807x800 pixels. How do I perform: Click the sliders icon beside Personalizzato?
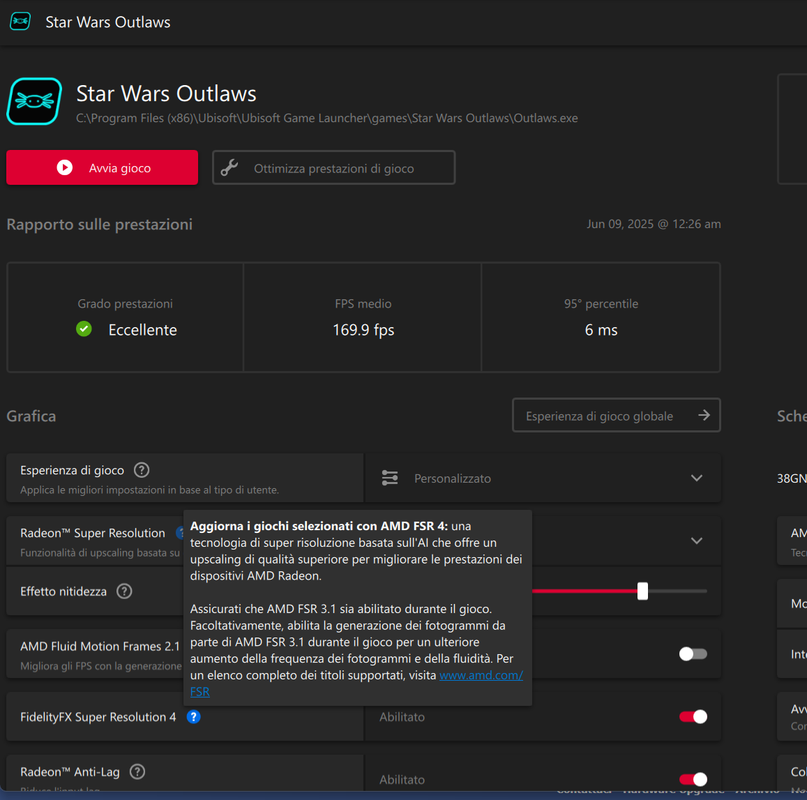pyautogui.click(x=390, y=478)
